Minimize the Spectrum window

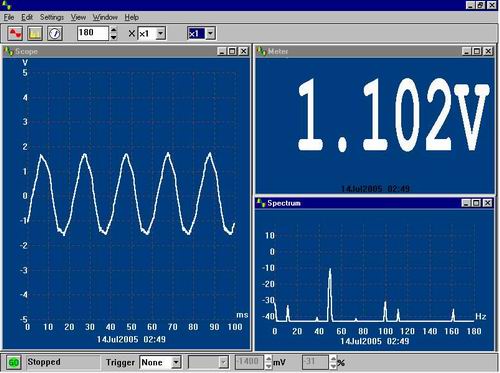point(466,203)
